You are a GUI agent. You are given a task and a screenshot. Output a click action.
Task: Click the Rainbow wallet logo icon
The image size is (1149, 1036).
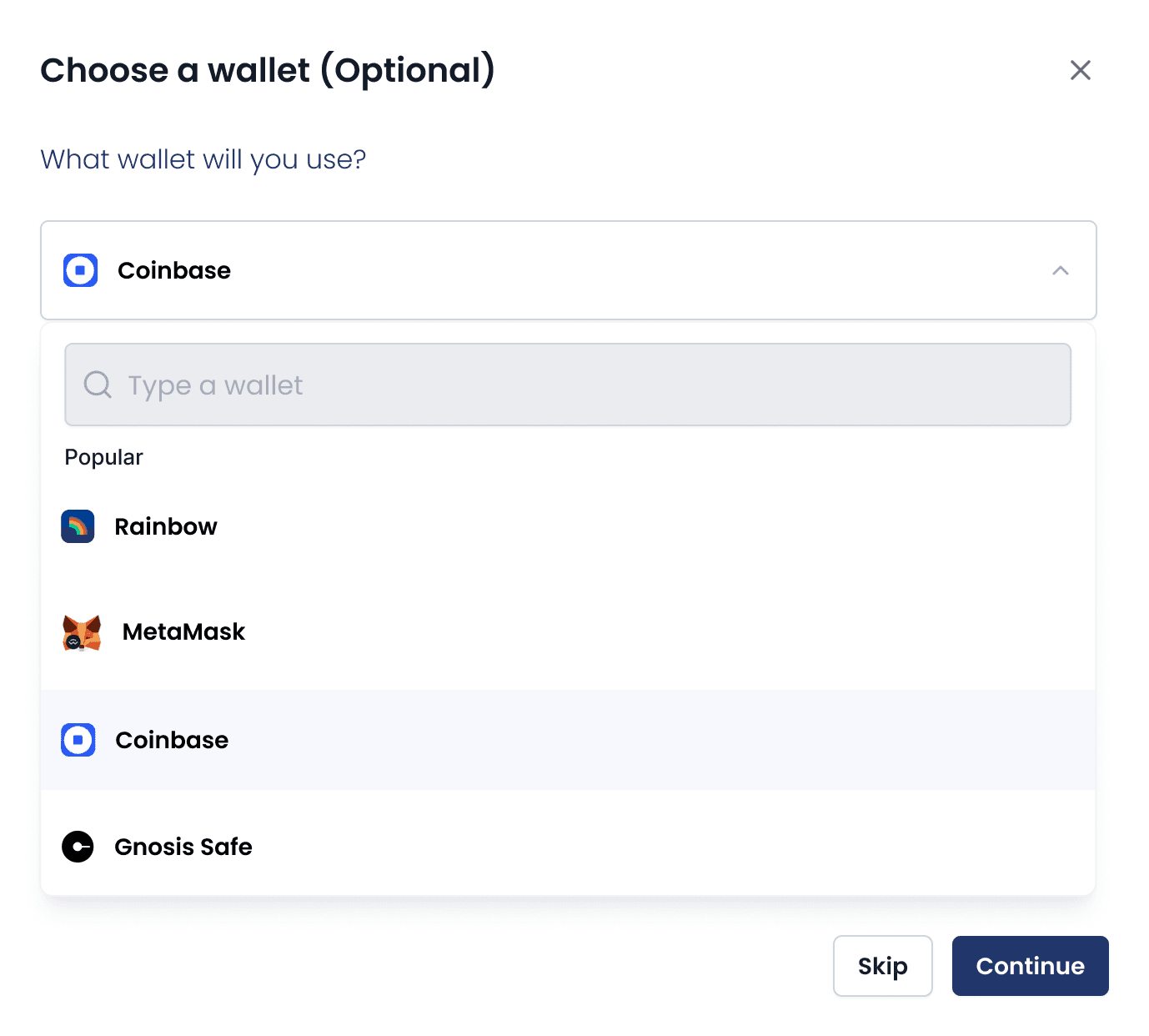[x=78, y=526]
